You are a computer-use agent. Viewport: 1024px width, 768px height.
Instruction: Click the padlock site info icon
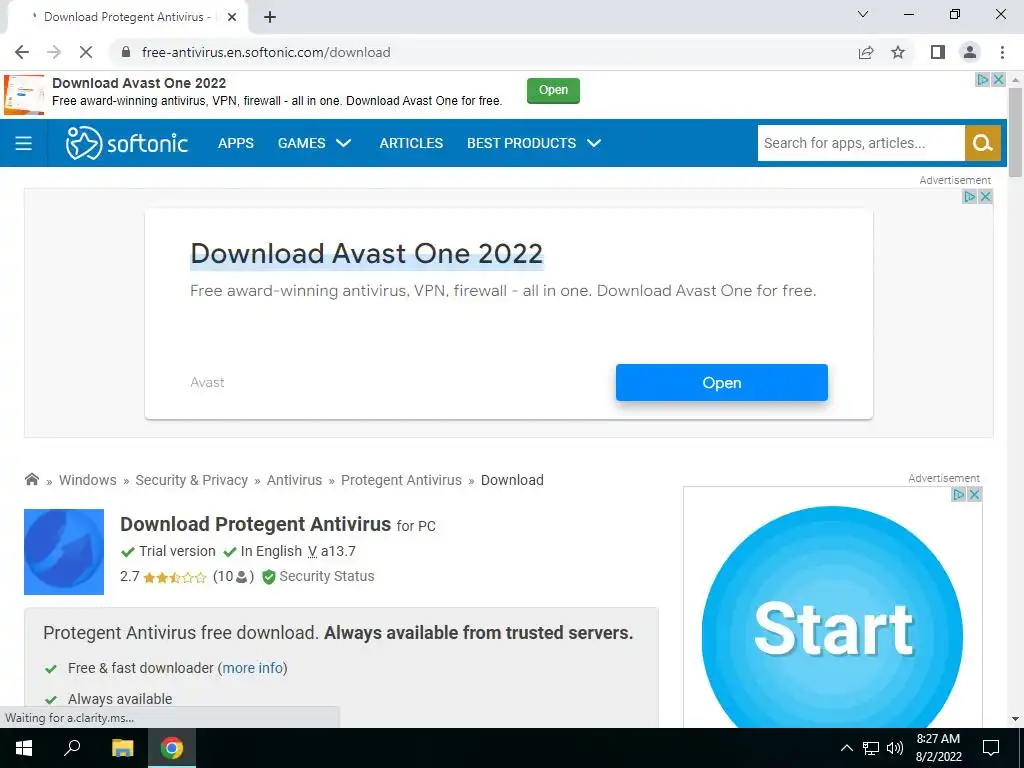pos(126,52)
